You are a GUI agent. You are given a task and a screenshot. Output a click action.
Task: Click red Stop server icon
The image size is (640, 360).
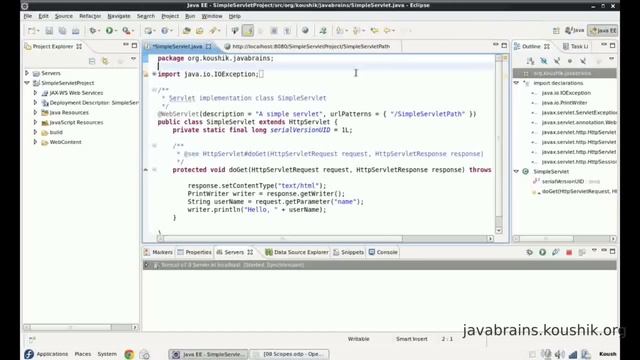tap(569, 252)
